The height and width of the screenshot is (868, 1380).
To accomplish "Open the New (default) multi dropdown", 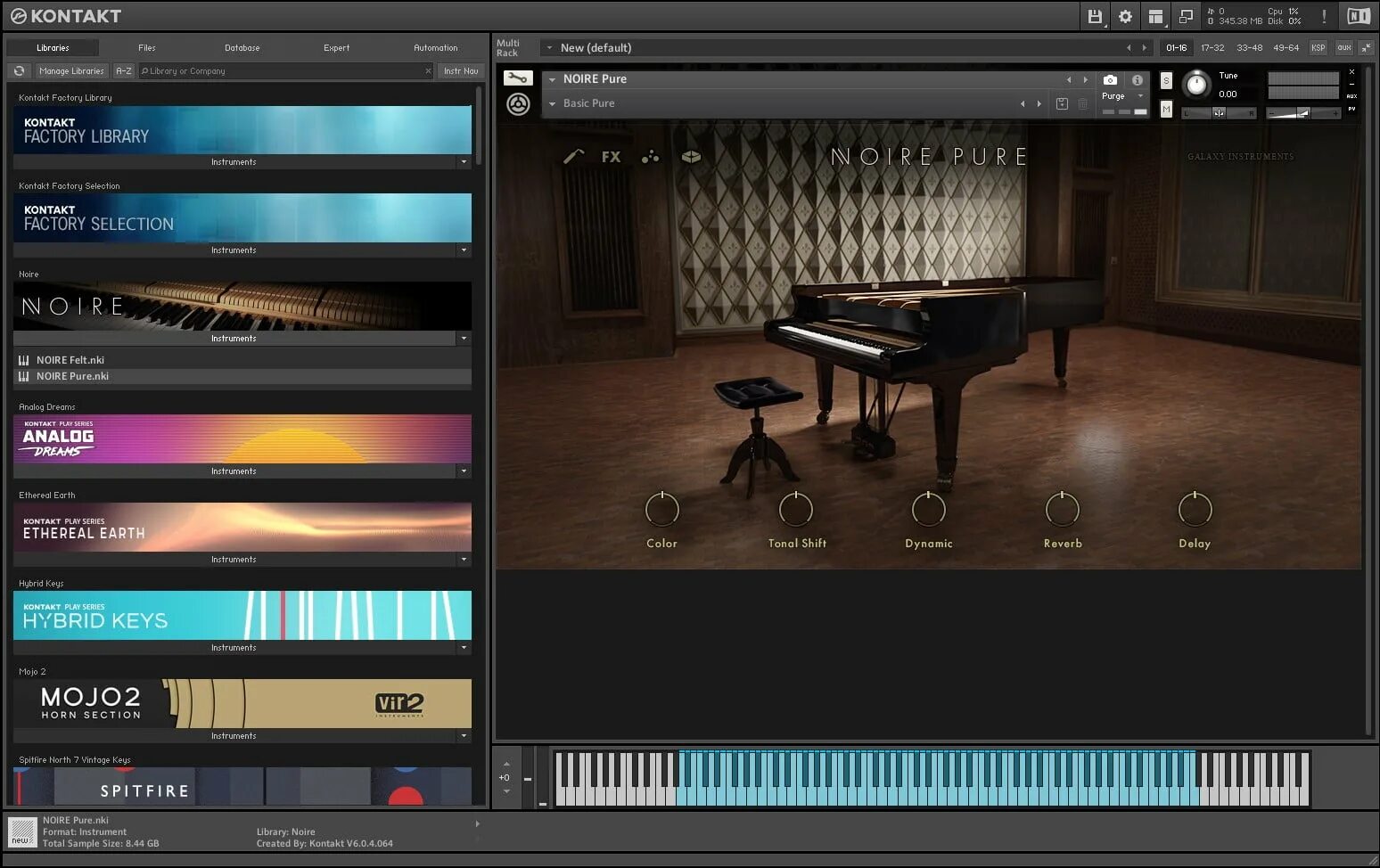I will 549,47.
